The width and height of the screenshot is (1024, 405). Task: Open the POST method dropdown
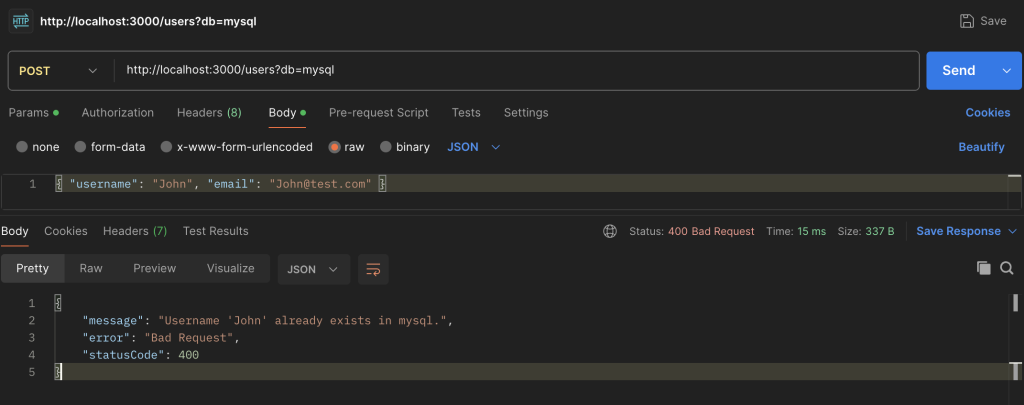(58, 71)
